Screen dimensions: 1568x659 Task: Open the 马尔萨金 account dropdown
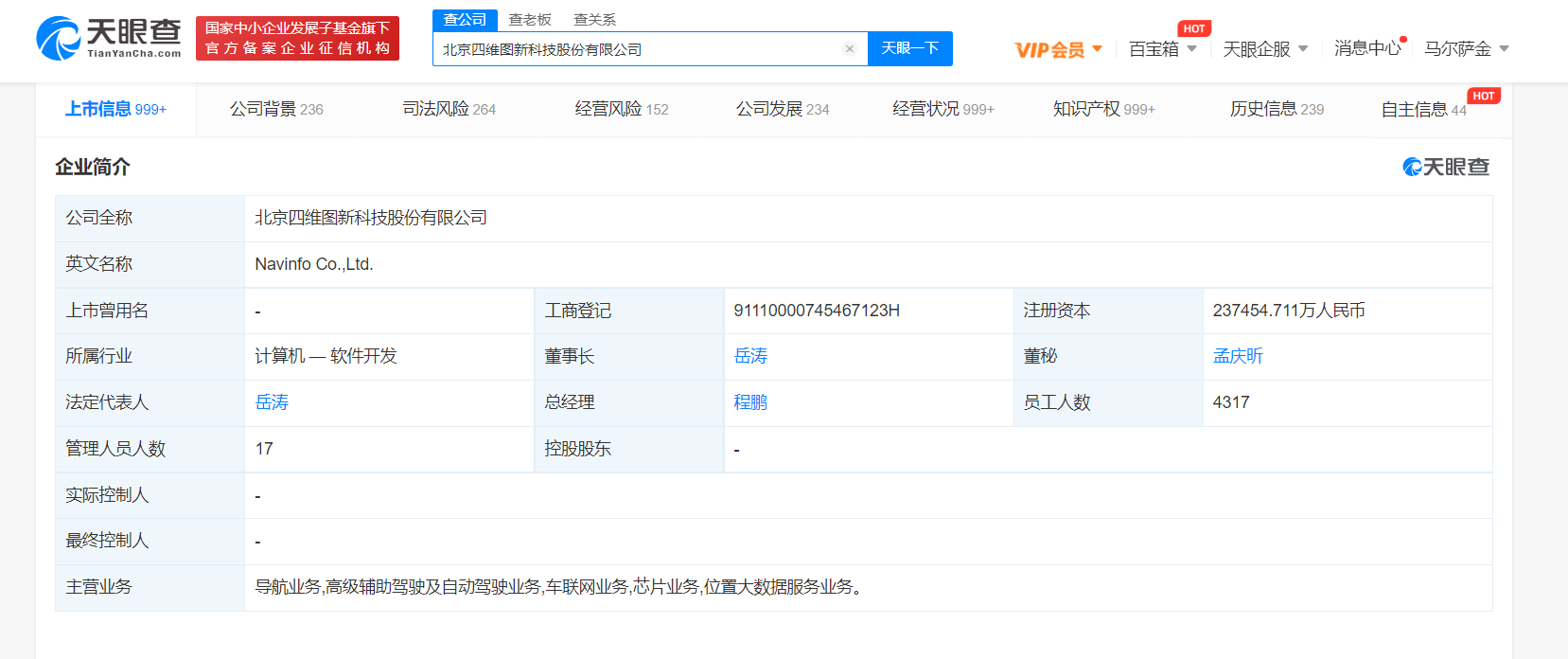[1467, 49]
